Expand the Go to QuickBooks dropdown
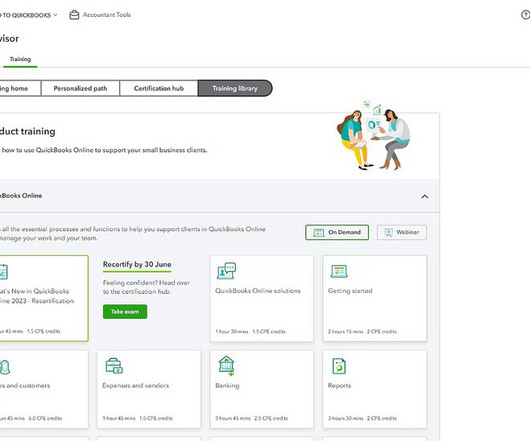 click(29, 15)
